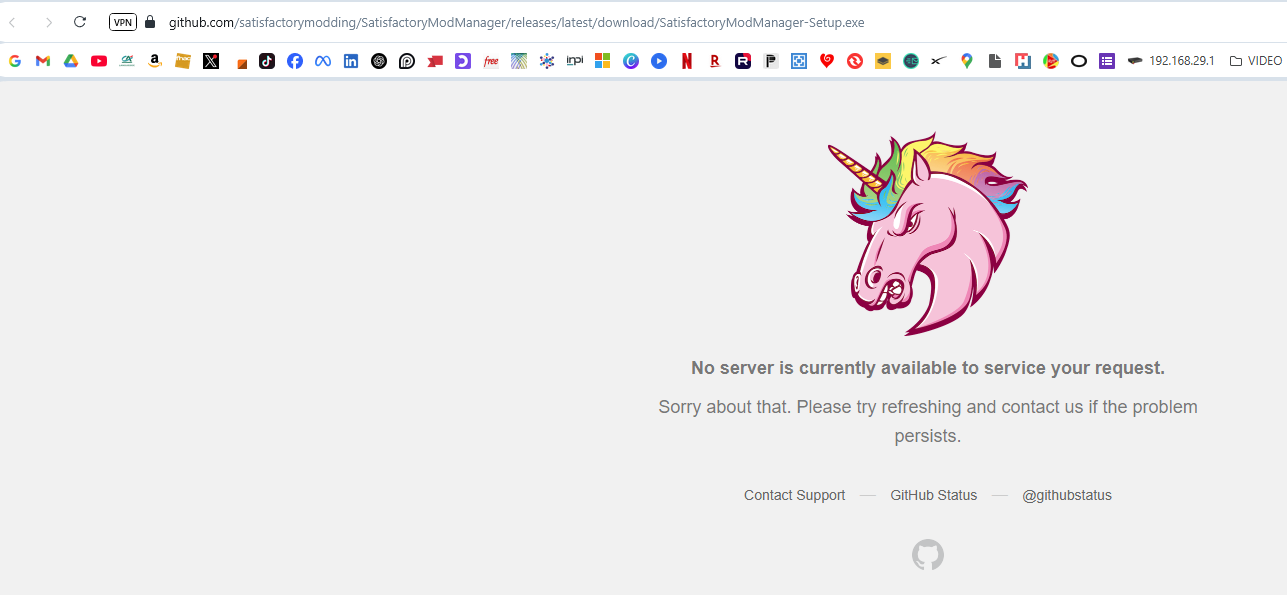The height and width of the screenshot is (595, 1287).
Task: Open the Microsoft bookmark
Action: (x=603, y=61)
